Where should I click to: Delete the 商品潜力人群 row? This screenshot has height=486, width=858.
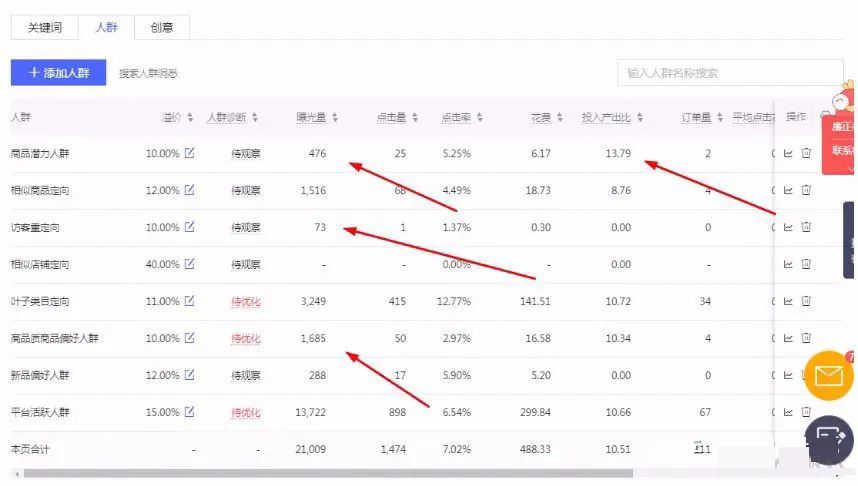[806, 153]
